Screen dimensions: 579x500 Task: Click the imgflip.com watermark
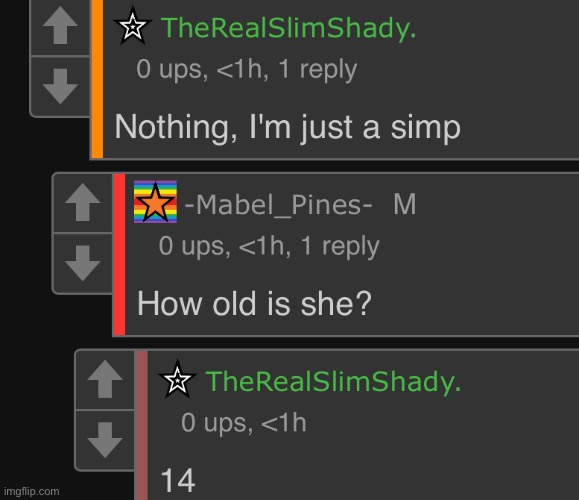point(32,492)
